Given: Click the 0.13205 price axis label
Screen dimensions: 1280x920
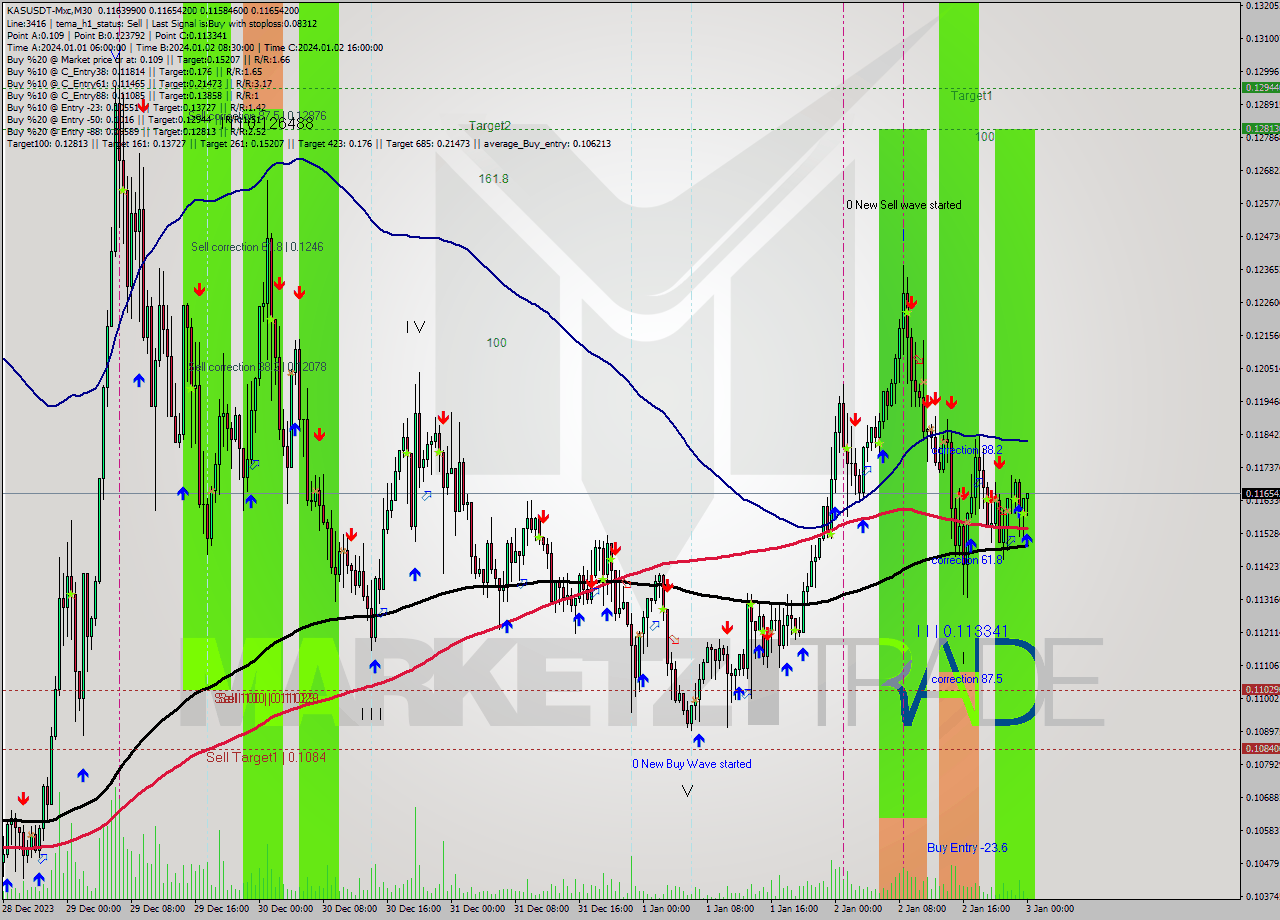Looking at the screenshot, I should coord(1261,6).
